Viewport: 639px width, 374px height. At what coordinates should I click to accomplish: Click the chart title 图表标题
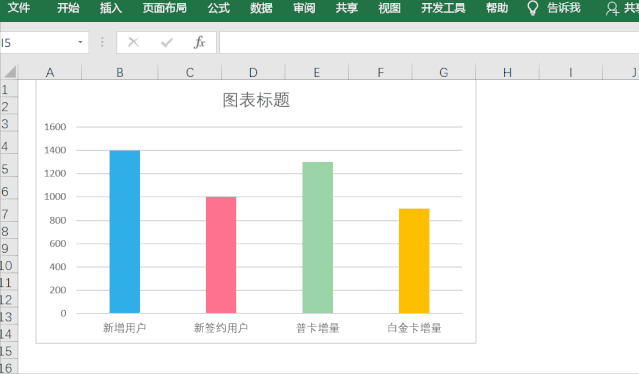coord(256,100)
